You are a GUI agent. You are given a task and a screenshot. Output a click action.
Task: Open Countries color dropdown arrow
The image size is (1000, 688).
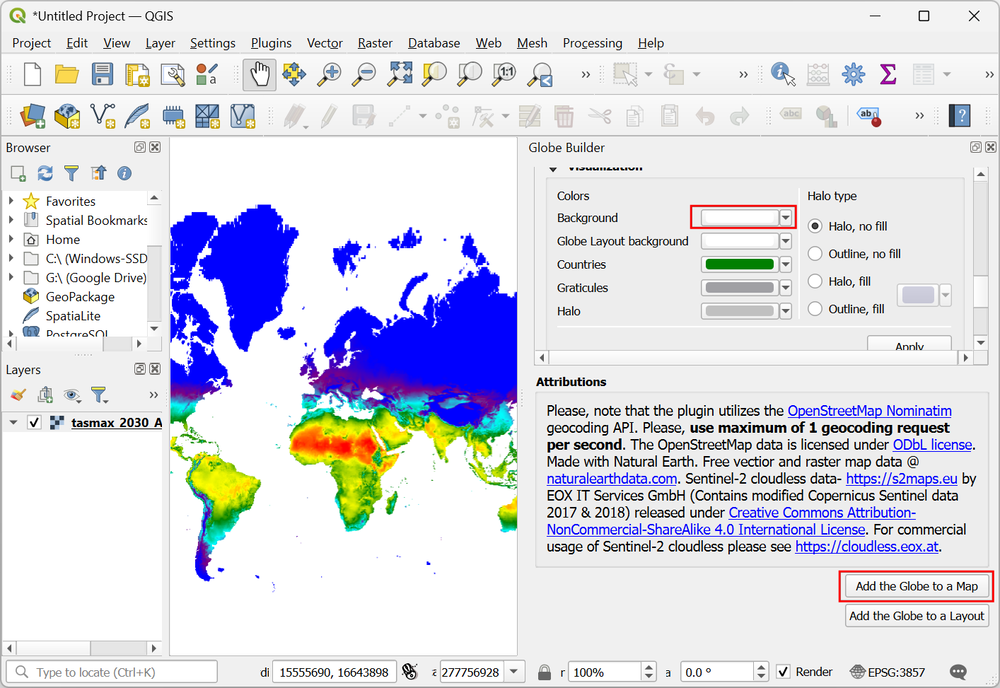click(x=786, y=264)
